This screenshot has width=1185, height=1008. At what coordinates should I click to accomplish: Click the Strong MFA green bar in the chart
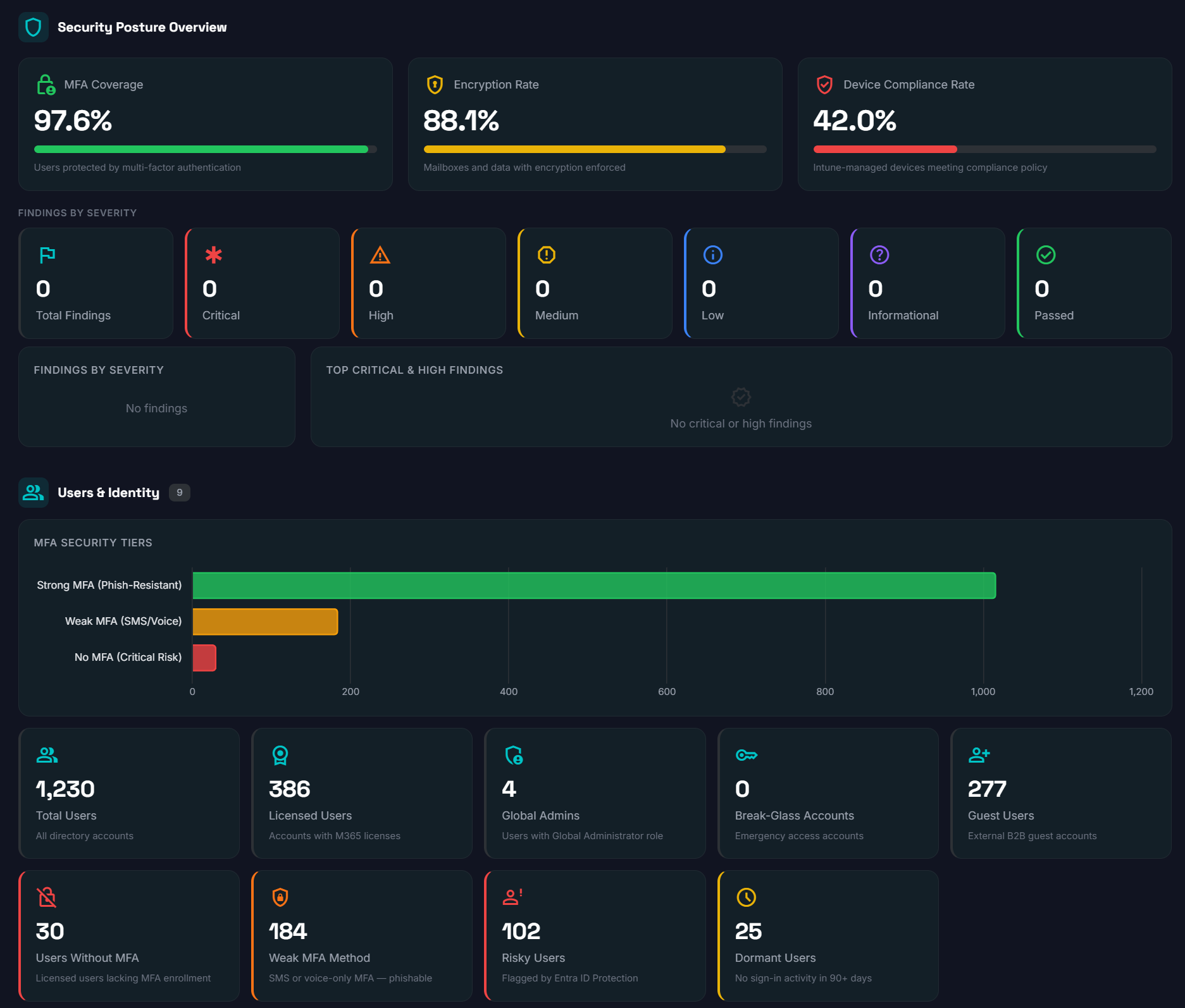pyautogui.click(x=593, y=585)
